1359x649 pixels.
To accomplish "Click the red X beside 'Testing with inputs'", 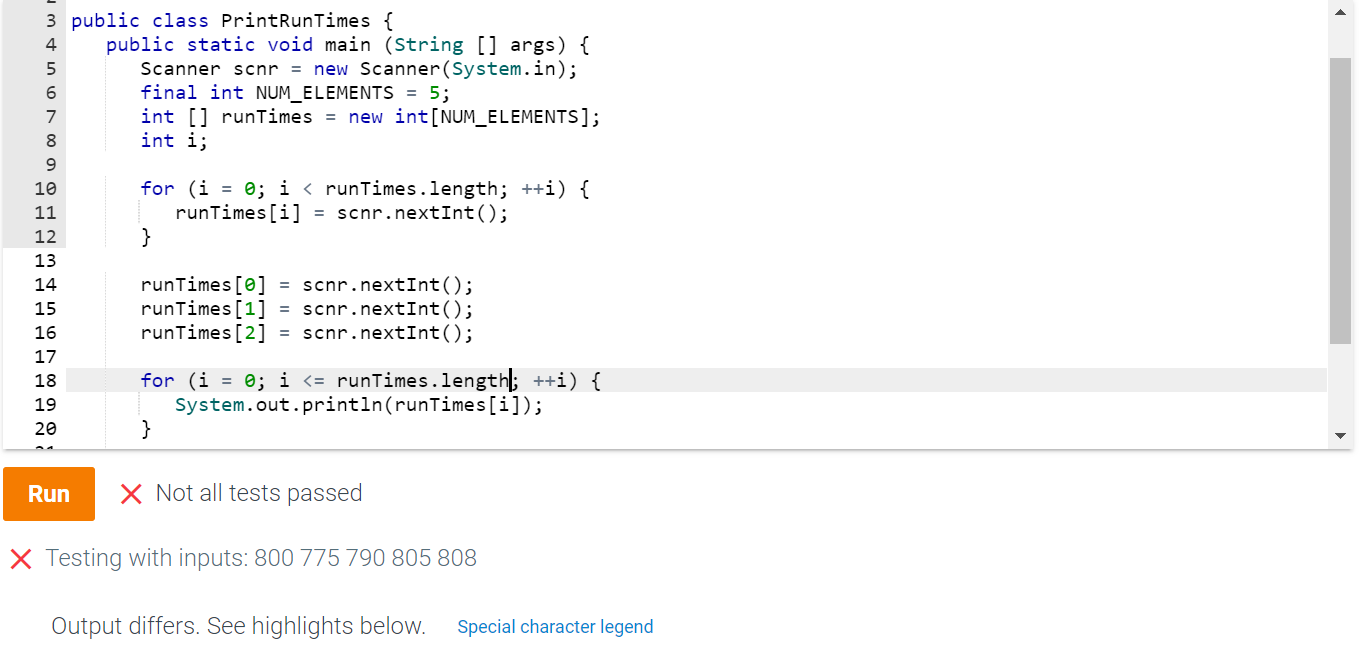I will (x=20, y=558).
